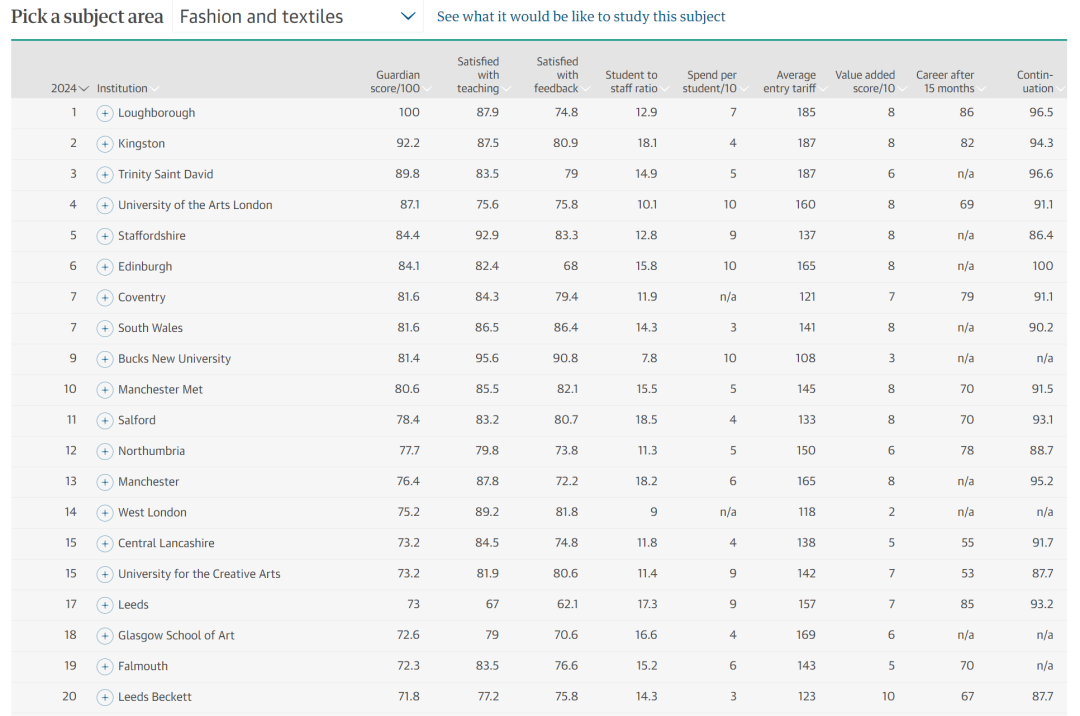Viewport: 1080px width, 716px height.
Task: Select the Northumbria institution name
Action: click(x=152, y=451)
